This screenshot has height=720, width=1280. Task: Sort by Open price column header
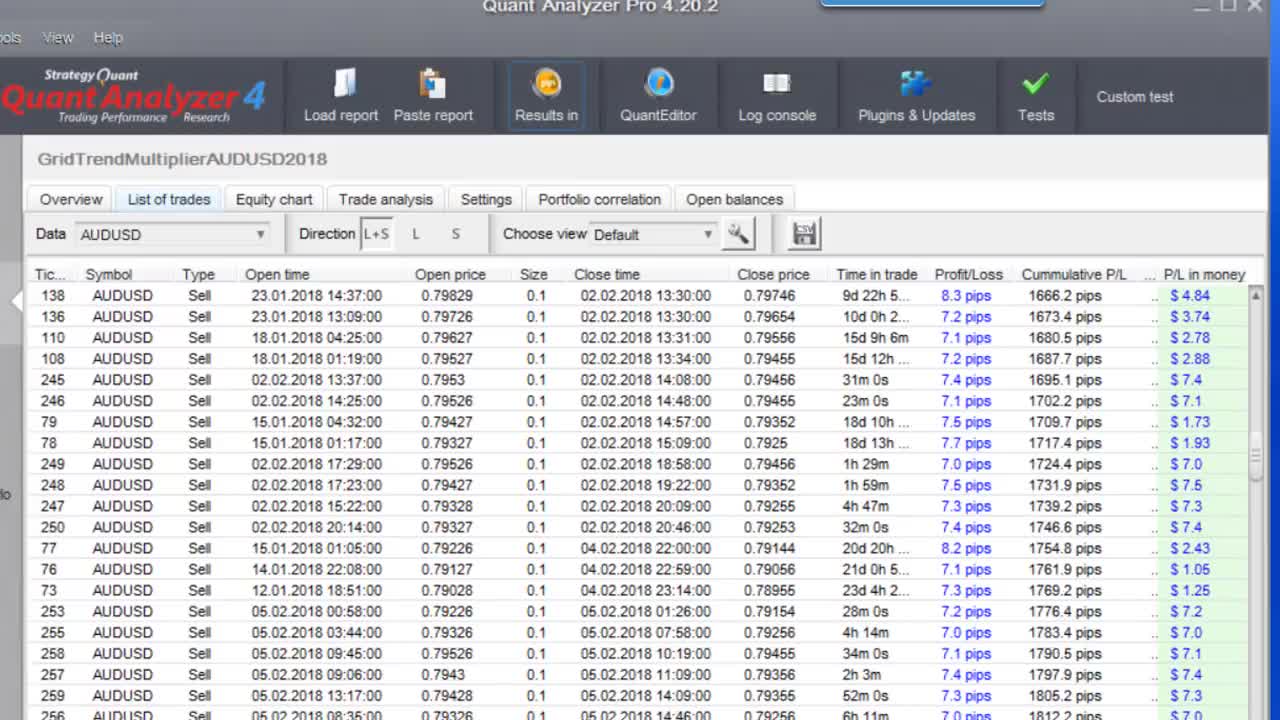[x=450, y=274]
